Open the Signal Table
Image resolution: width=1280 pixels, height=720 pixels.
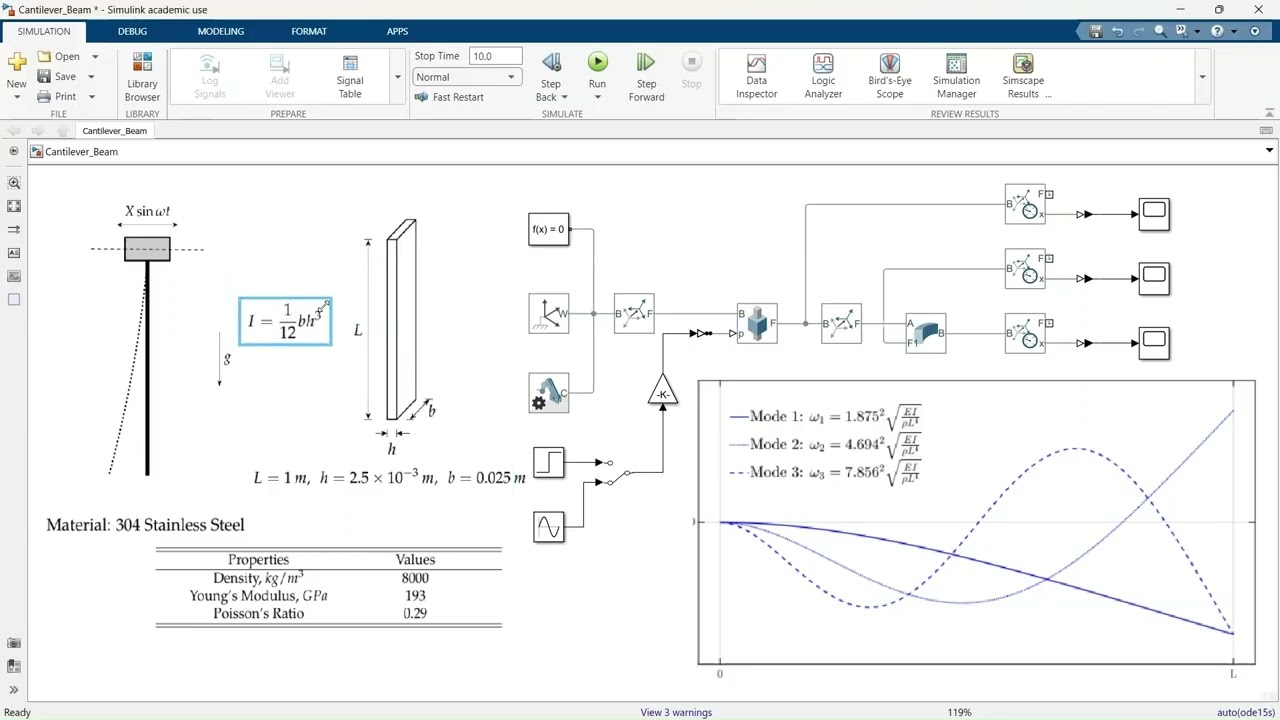(350, 77)
